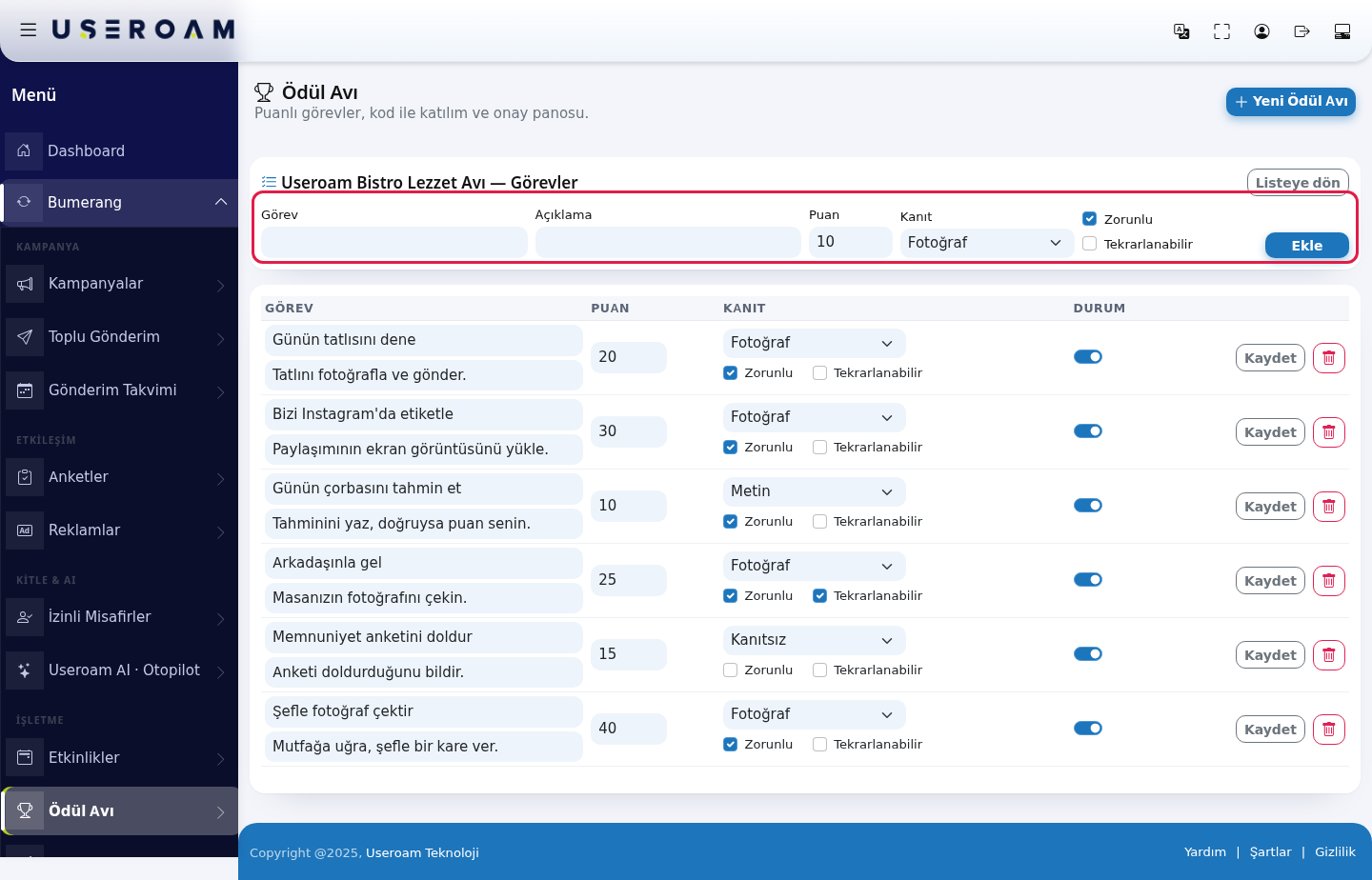The width and height of the screenshot is (1372, 880).
Task: Click the Useroam AI sparkle icon
Action: [x=25, y=670]
